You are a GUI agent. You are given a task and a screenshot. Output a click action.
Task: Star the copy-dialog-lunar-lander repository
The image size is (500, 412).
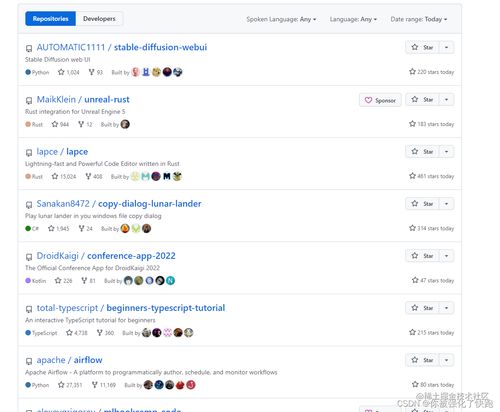click(x=422, y=204)
